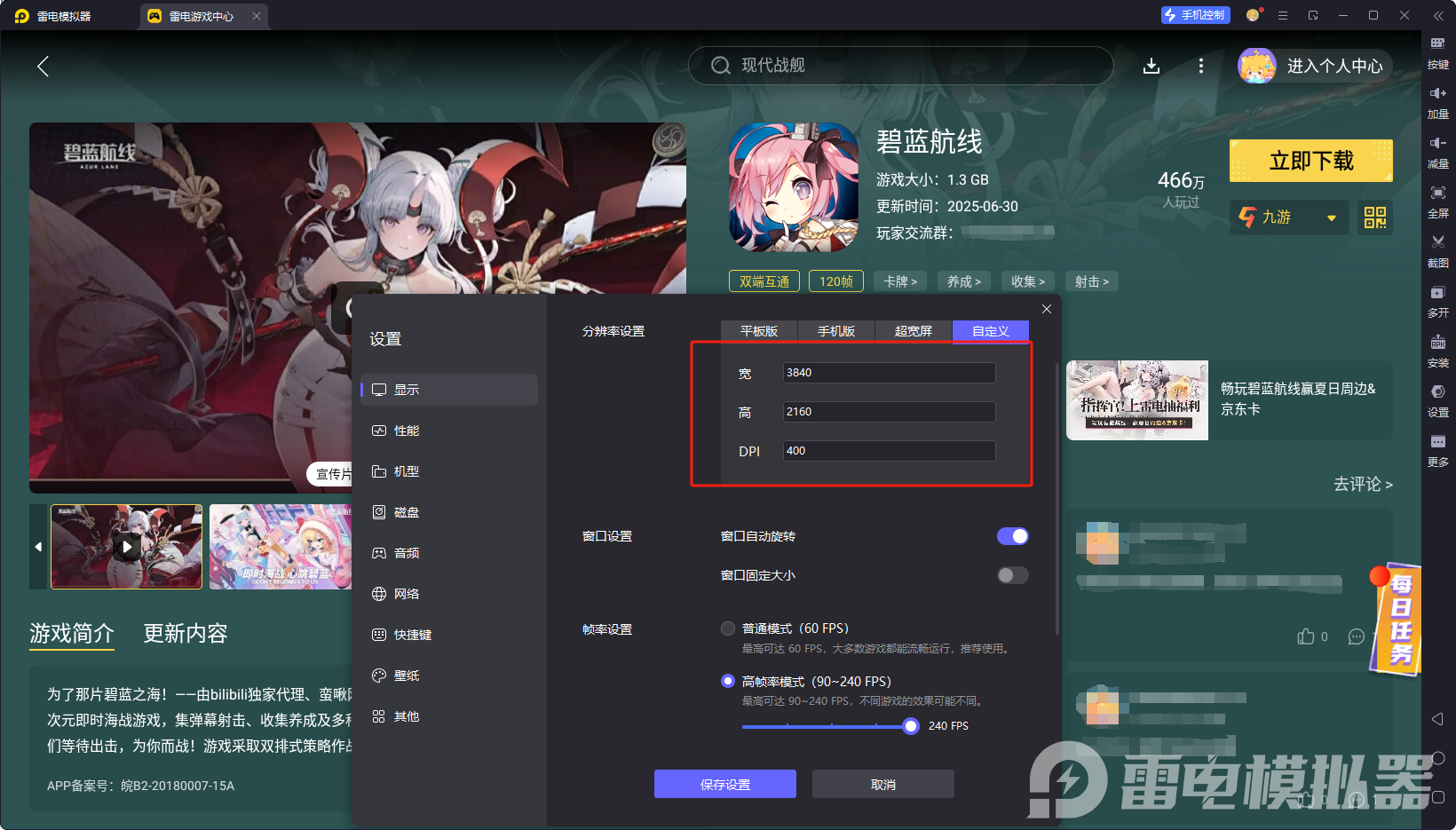
Task: Tap the Android back triangle in sidebar
Action: point(1438,718)
